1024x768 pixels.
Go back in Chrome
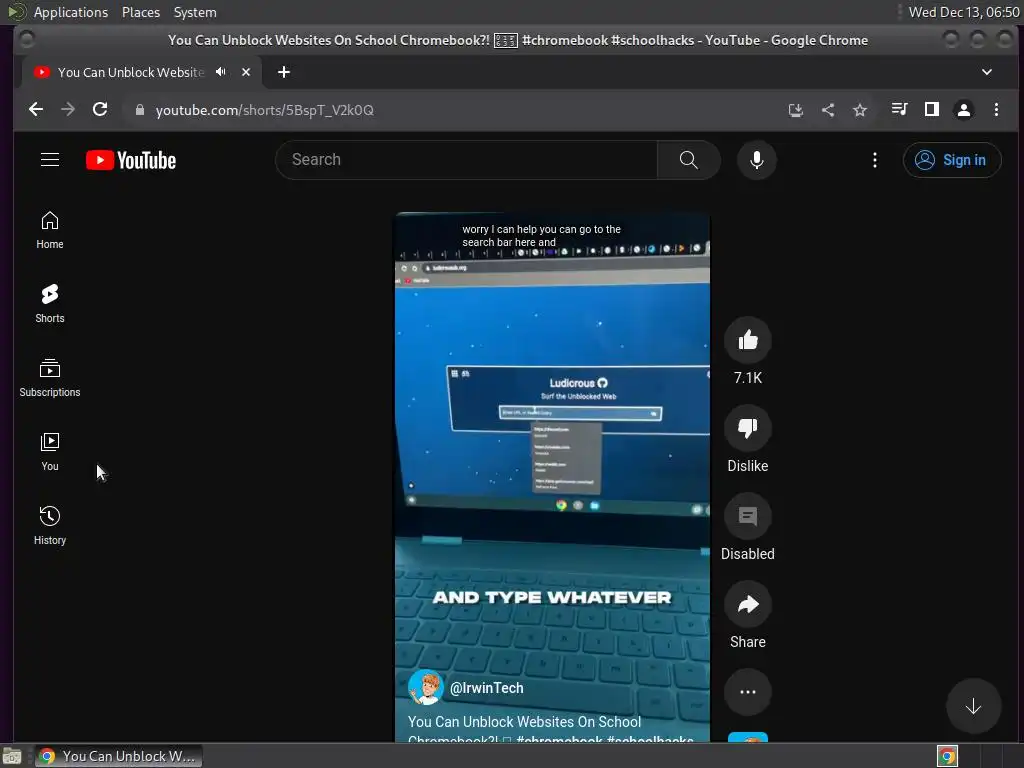tap(36, 110)
